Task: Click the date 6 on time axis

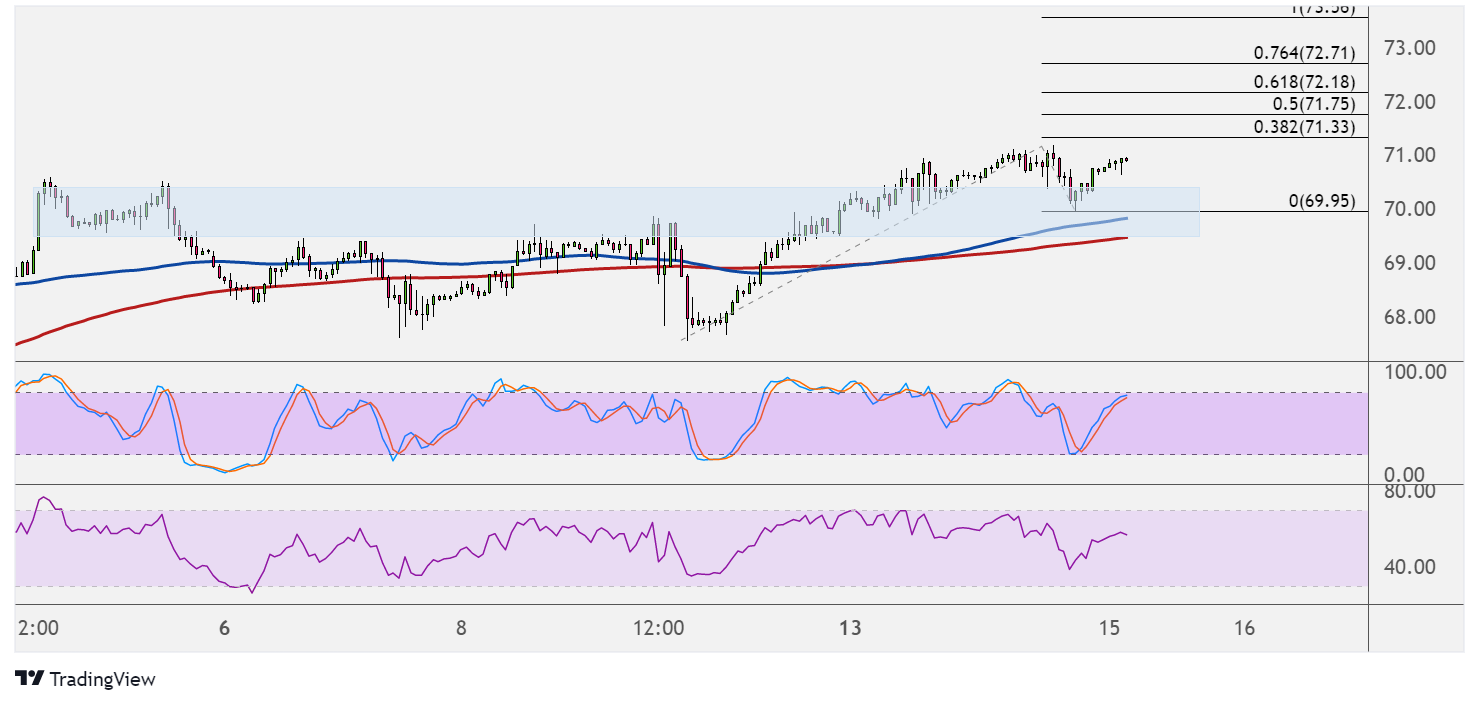Action: [225, 629]
